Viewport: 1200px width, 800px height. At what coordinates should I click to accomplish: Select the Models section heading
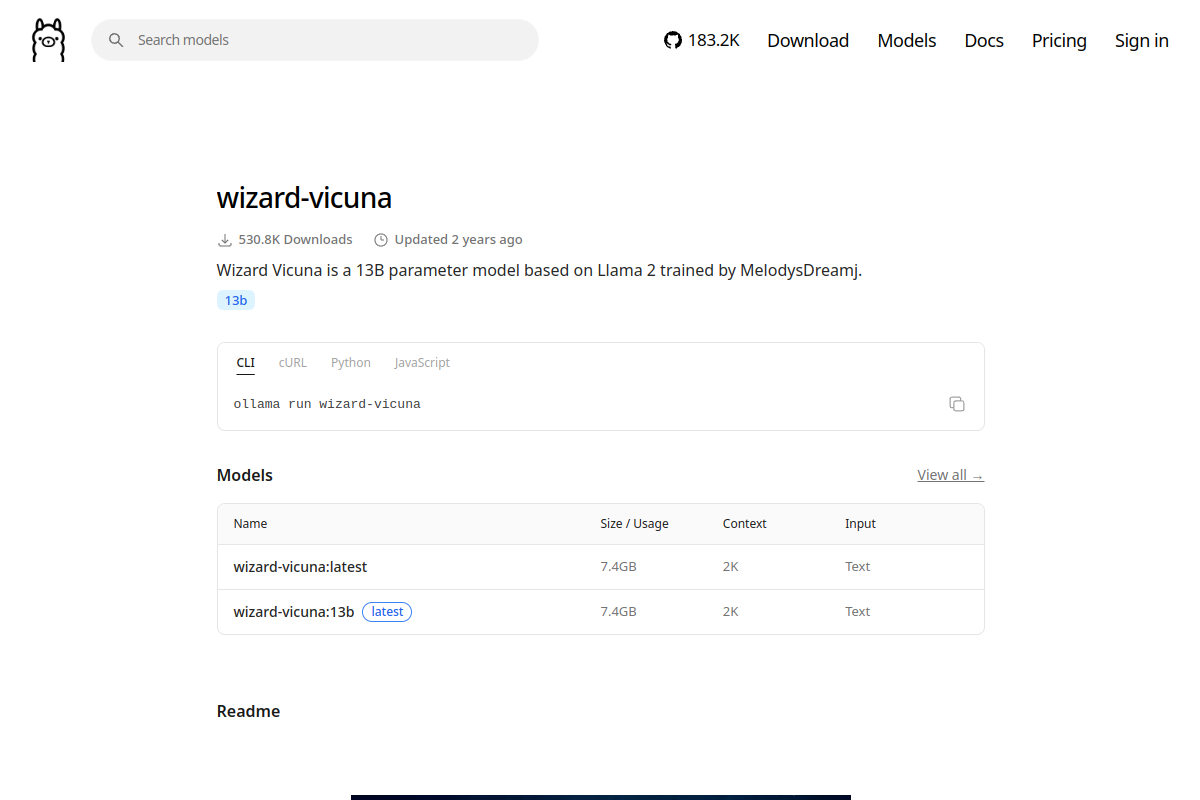(x=245, y=475)
